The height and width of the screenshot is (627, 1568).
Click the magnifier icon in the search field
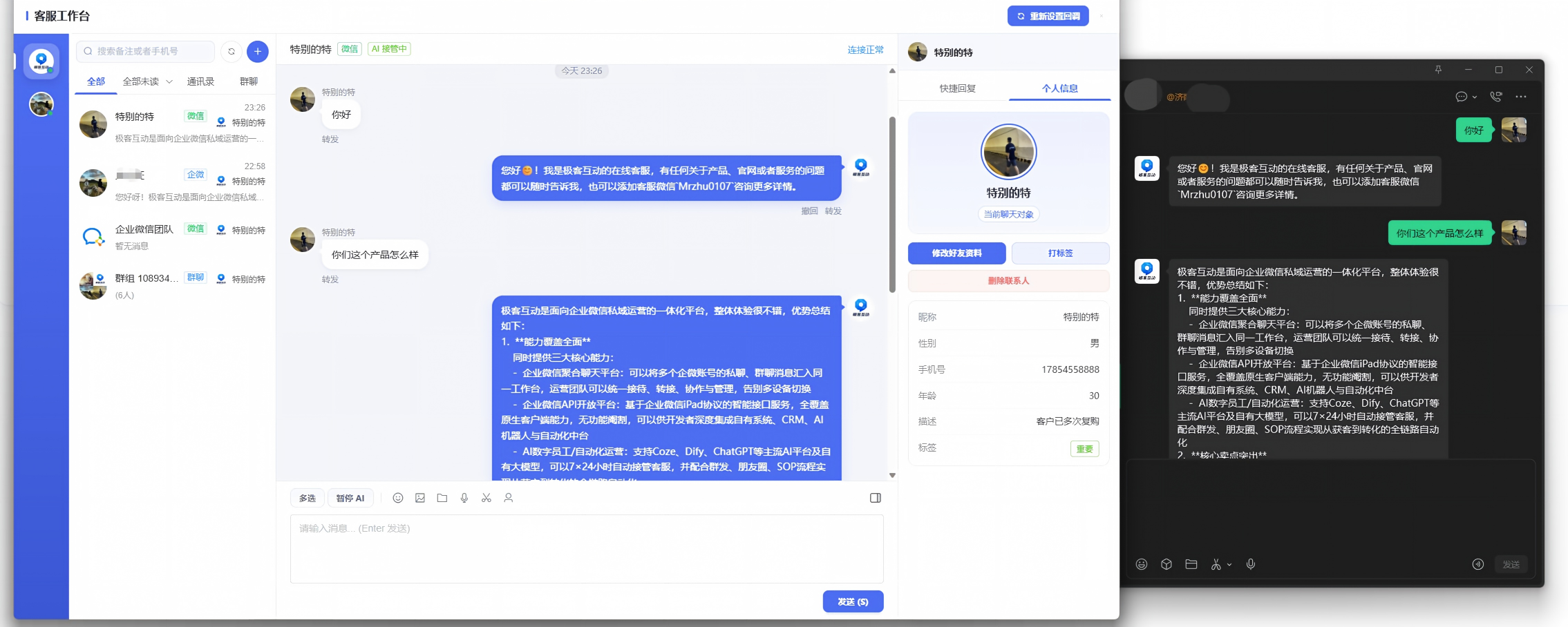point(88,51)
